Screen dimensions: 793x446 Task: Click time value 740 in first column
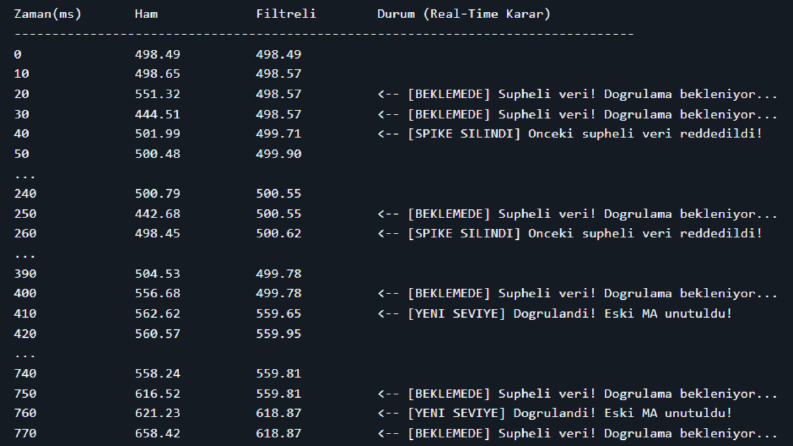pos(25,374)
